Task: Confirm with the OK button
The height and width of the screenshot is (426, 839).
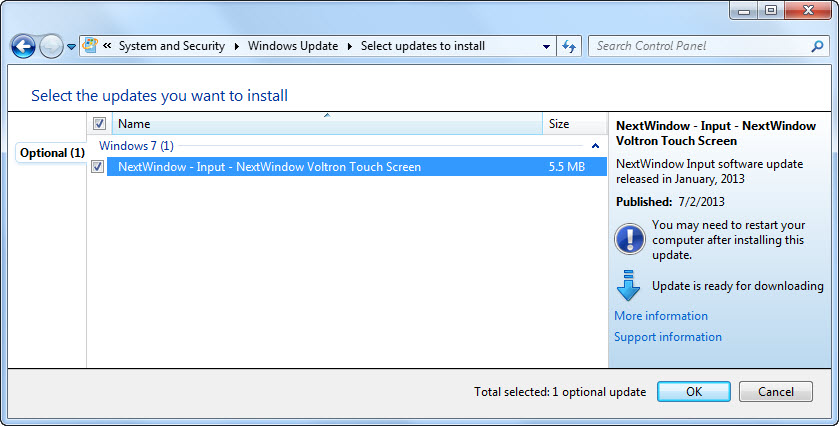Action: coord(693,391)
